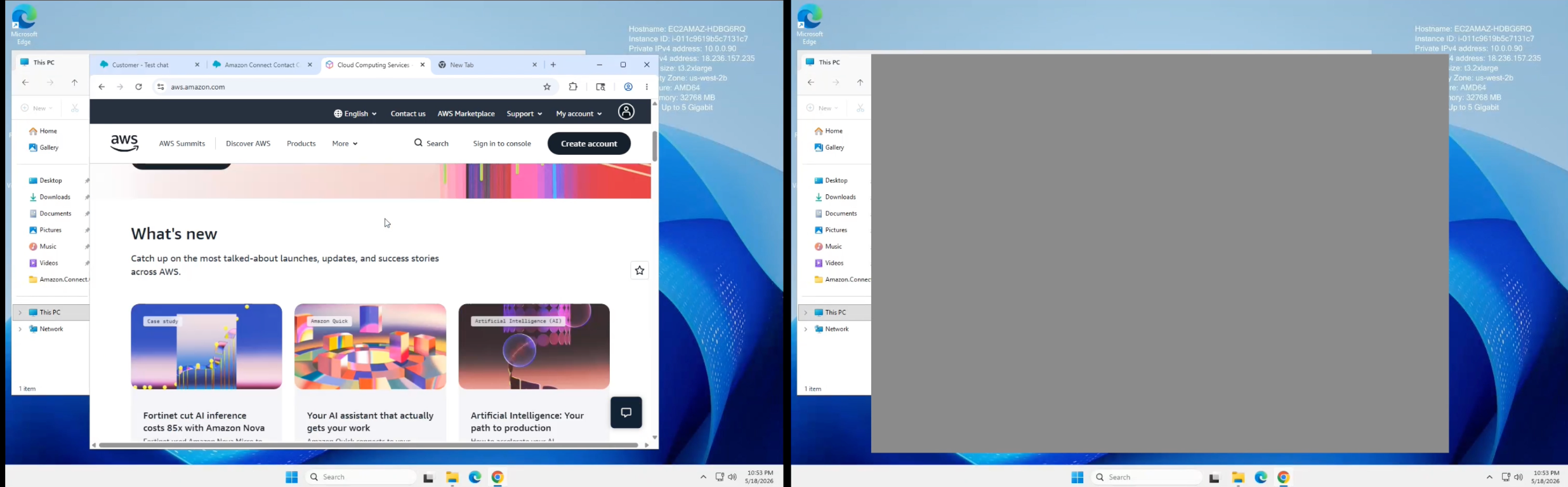Image resolution: width=1568 pixels, height=487 pixels.
Task: Open Your AI assistant article title
Action: point(370,422)
